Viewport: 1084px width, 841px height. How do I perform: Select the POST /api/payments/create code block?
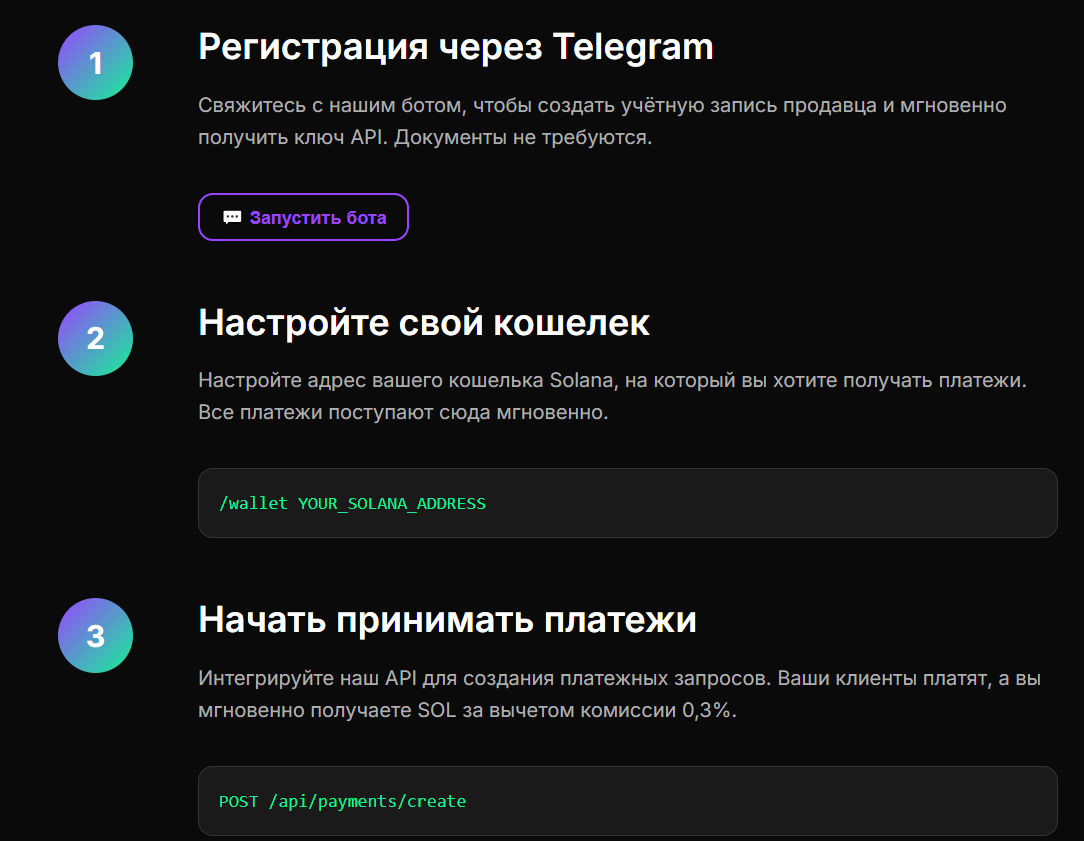tap(628, 800)
